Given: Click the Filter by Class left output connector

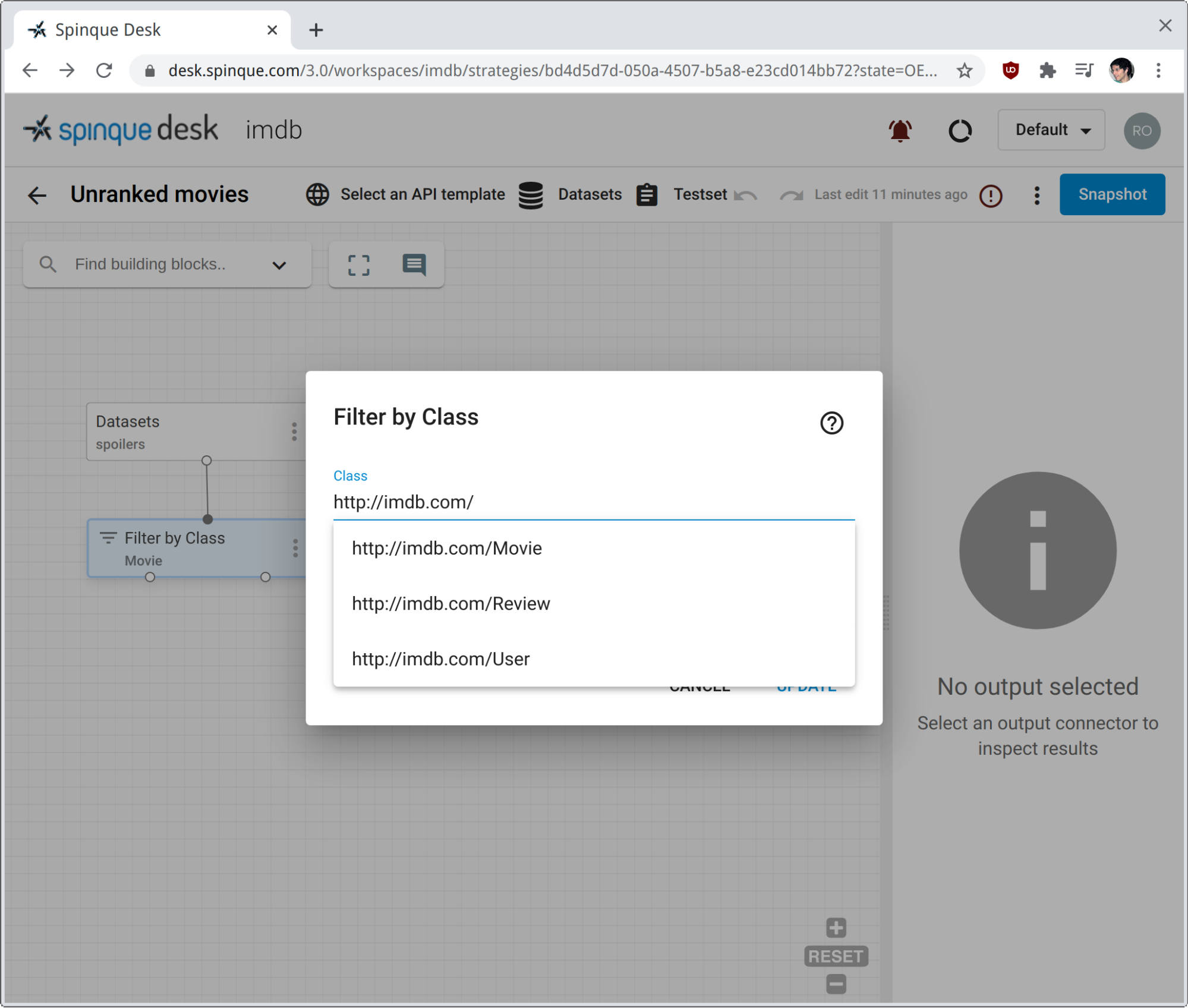Looking at the screenshot, I should point(150,577).
